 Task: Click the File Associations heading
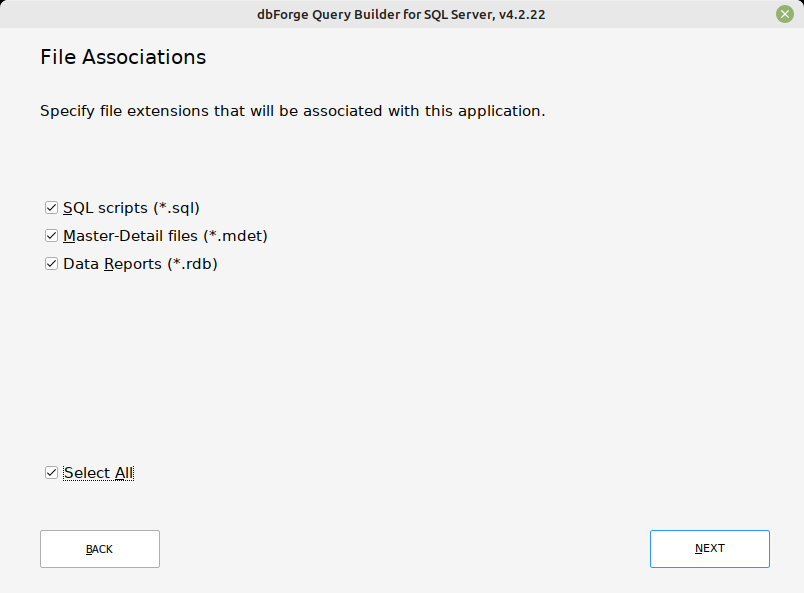[123, 57]
